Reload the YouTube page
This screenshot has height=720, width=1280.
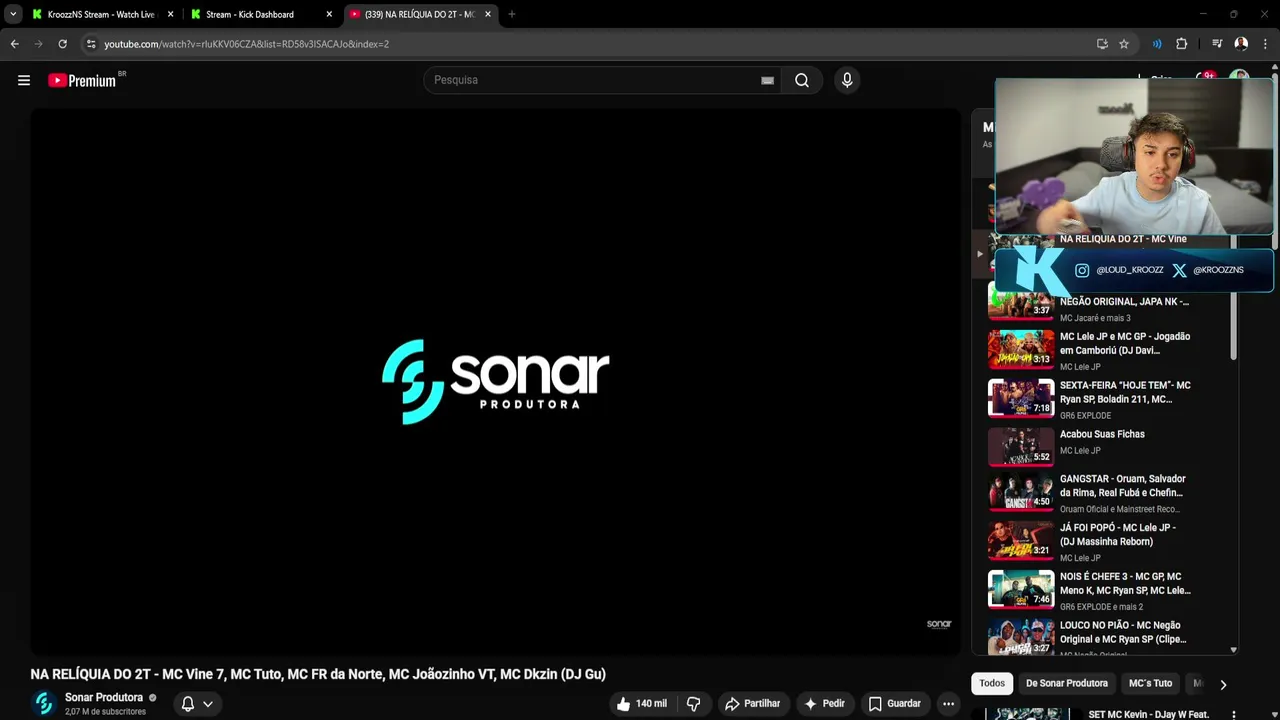pos(62,44)
